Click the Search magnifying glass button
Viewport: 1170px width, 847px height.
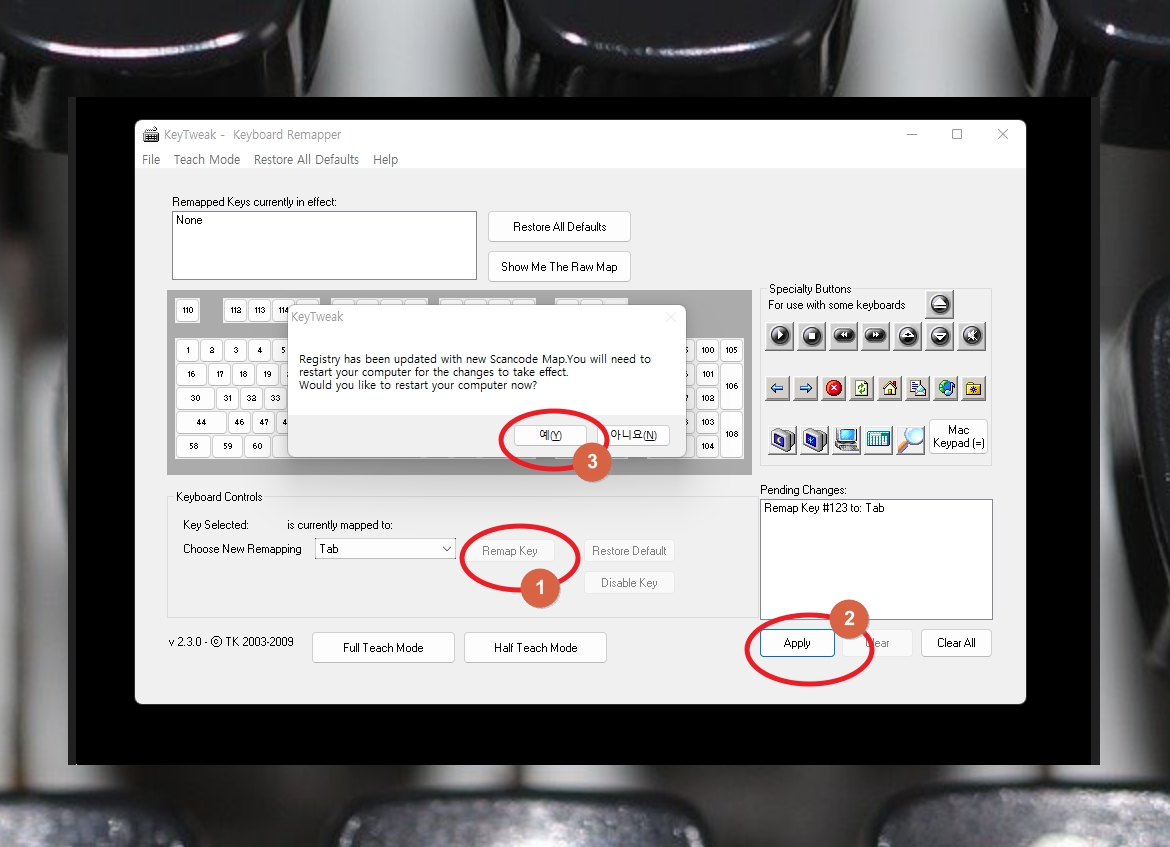pos(910,440)
